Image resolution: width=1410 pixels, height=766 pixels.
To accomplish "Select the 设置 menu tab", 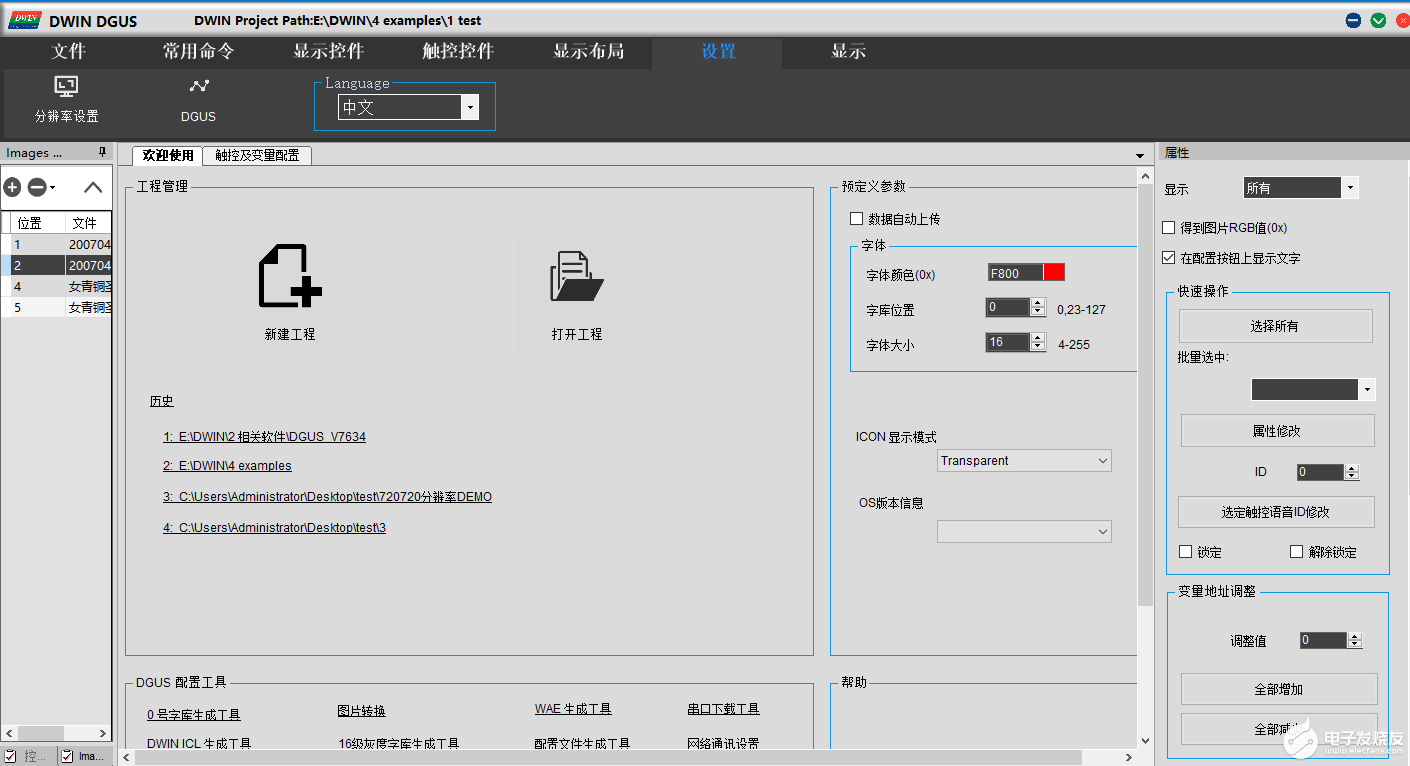I will 718,52.
